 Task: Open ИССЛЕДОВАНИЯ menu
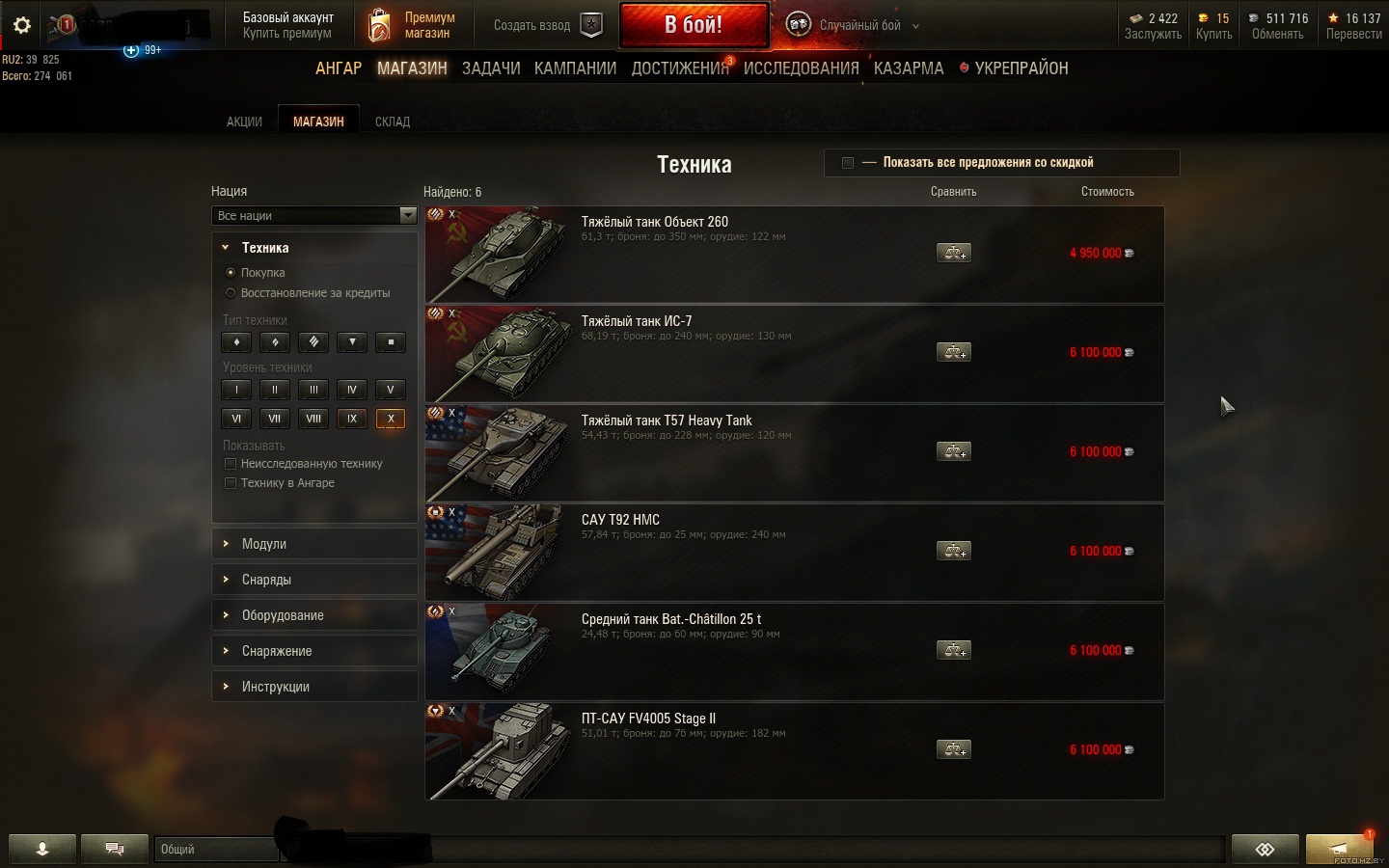801,68
